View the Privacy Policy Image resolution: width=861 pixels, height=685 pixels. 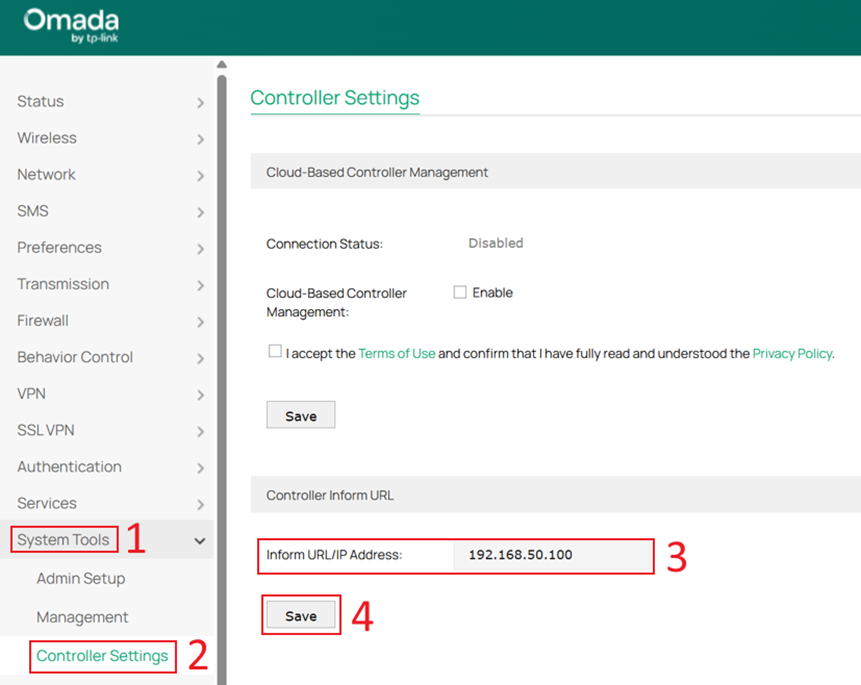(x=792, y=351)
